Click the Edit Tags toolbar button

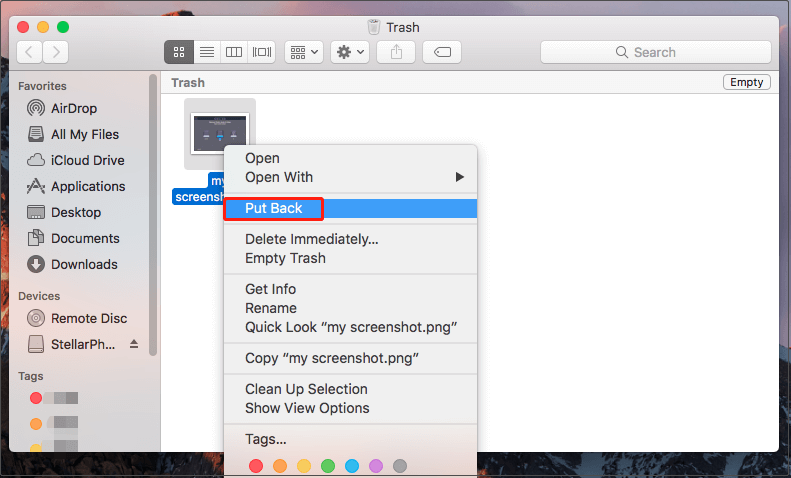(442, 52)
